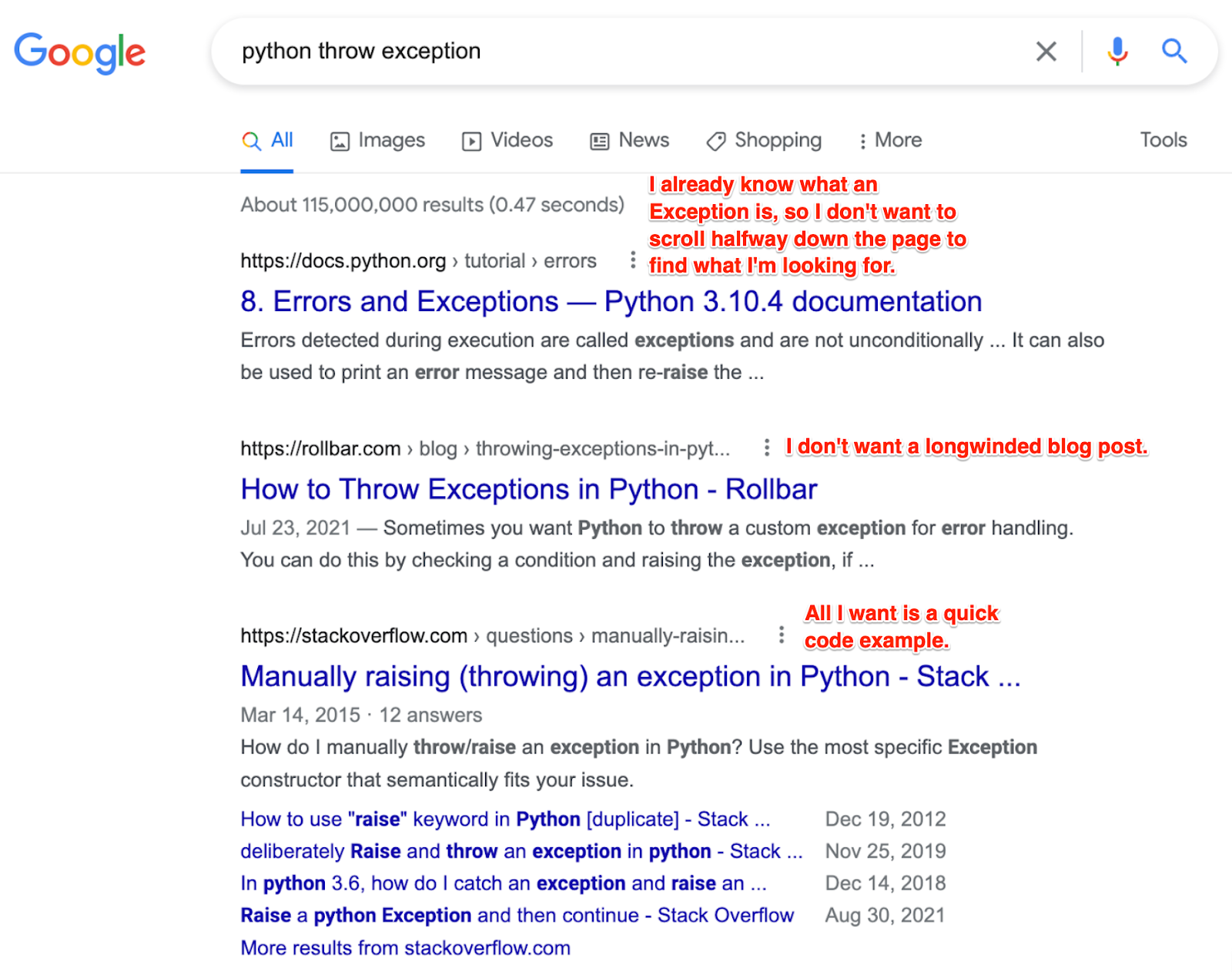Clear the search query with the X icon

click(1046, 52)
